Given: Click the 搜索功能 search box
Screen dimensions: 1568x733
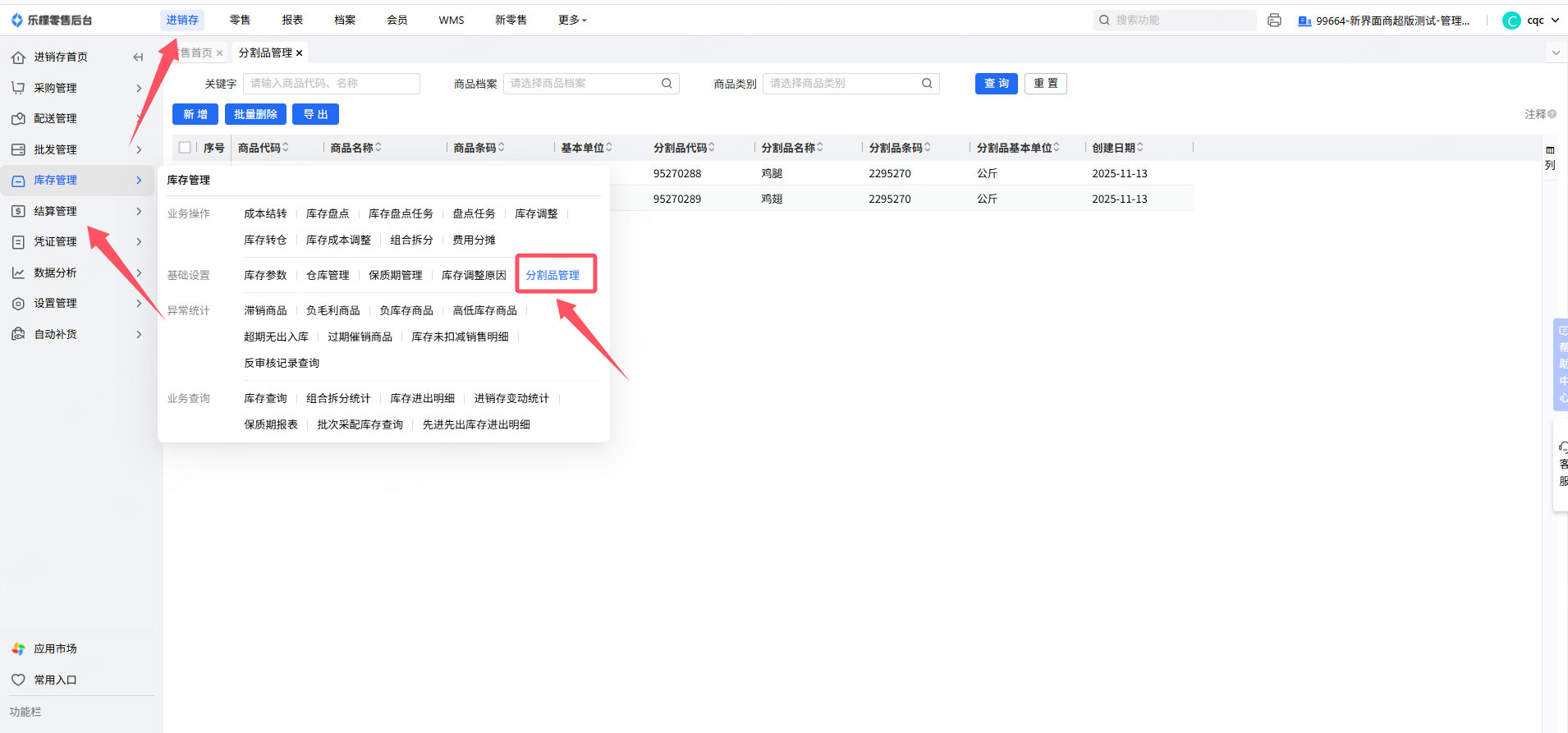Looking at the screenshot, I should pyautogui.click(x=1175, y=21).
